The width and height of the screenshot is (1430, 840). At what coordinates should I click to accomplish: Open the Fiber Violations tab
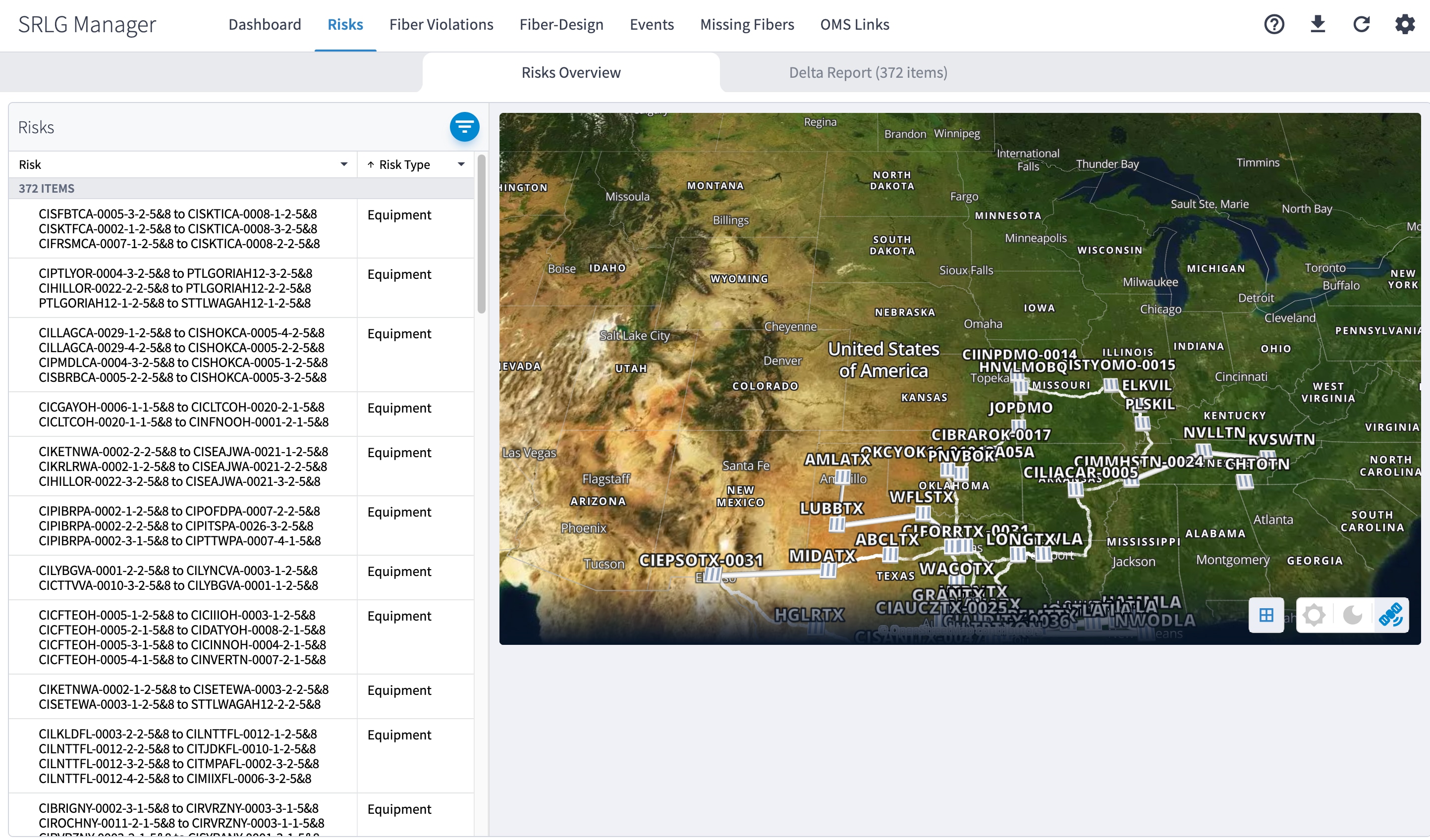[441, 24]
